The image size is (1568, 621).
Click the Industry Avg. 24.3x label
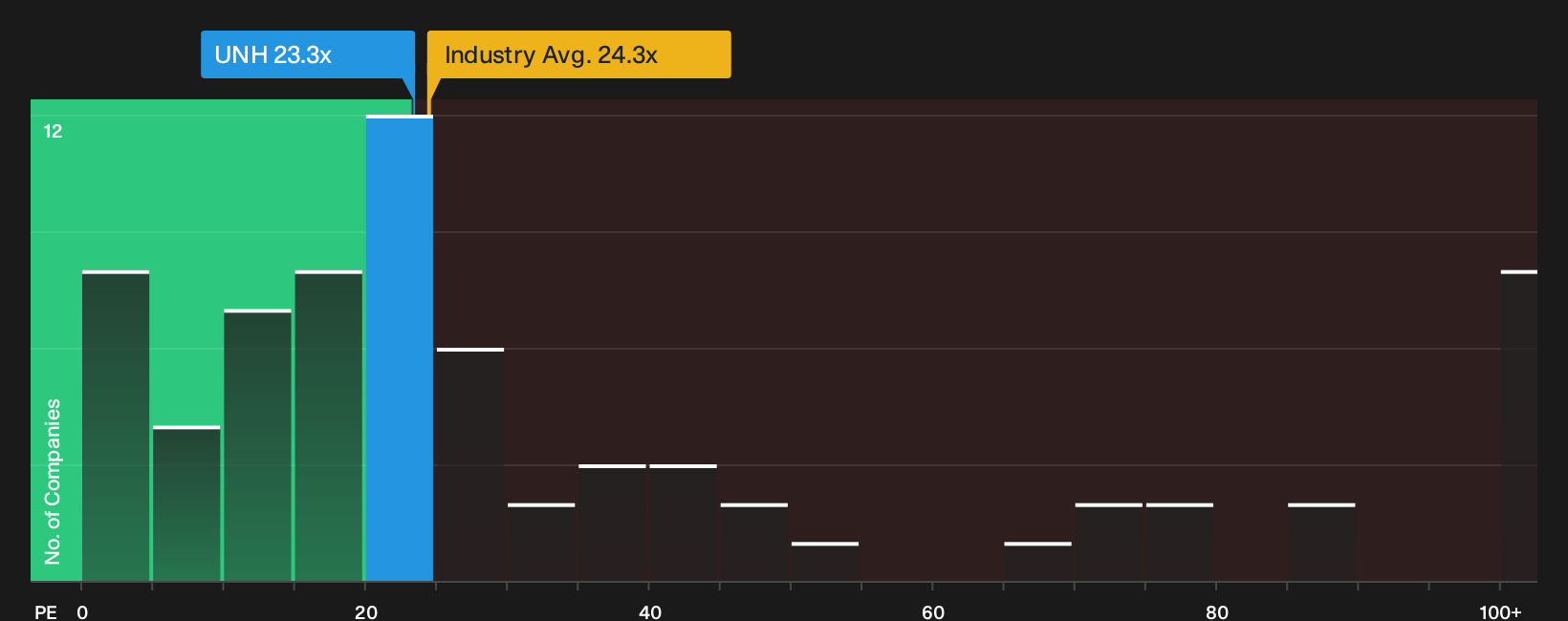tap(579, 54)
